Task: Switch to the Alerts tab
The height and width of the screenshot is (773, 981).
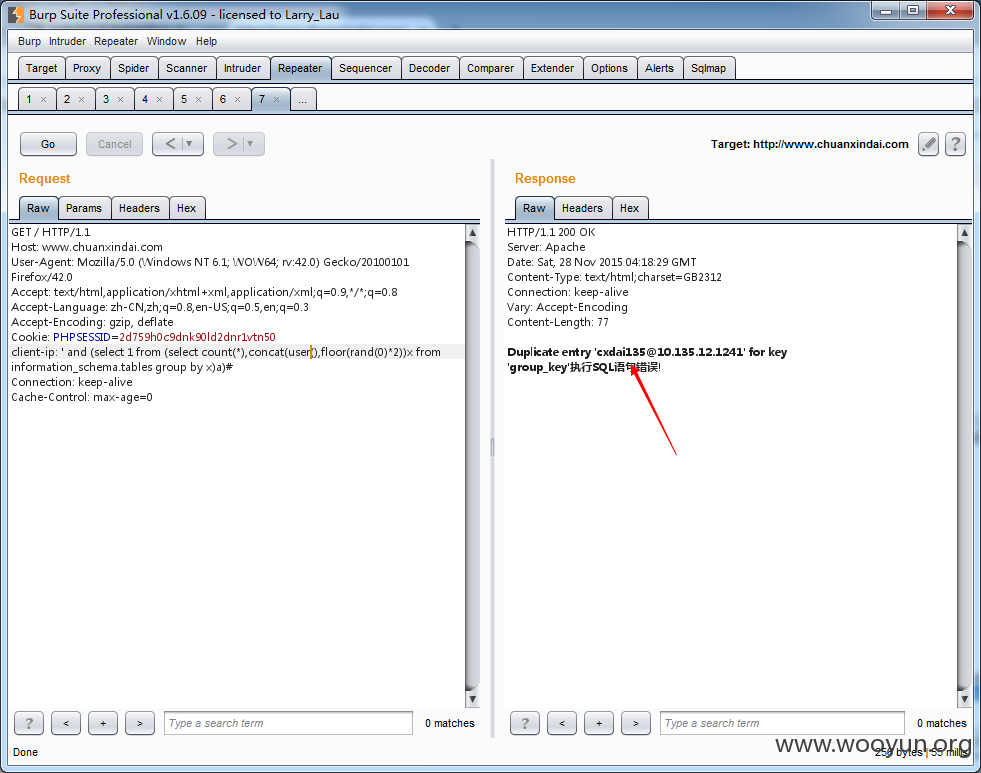Action: (659, 68)
